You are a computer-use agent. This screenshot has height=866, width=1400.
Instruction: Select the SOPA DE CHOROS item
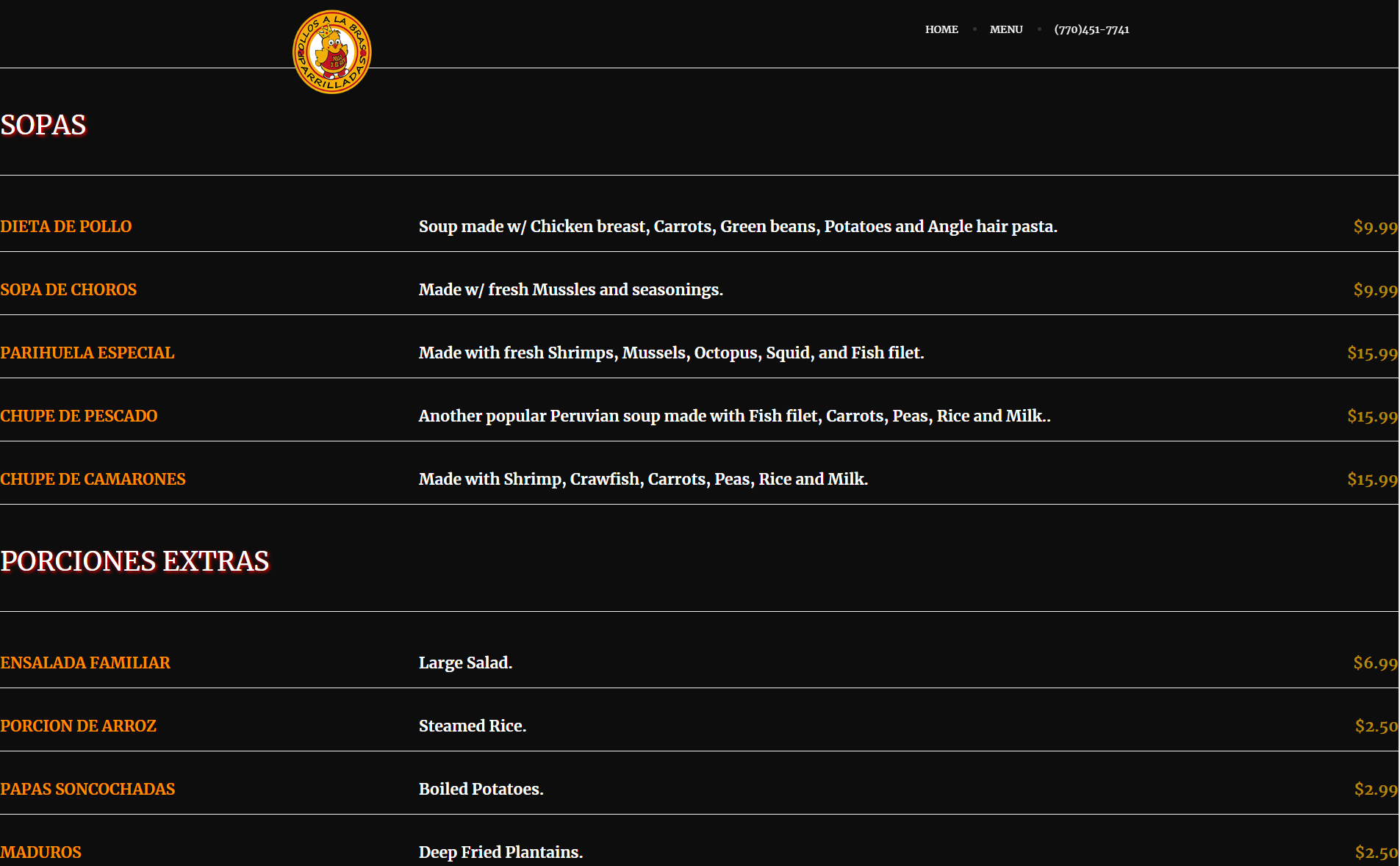[68, 289]
